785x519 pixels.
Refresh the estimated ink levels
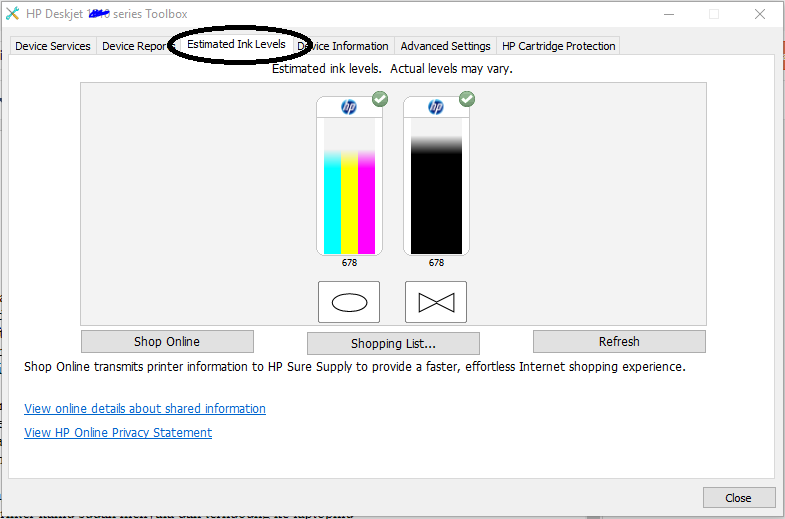(619, 341)
